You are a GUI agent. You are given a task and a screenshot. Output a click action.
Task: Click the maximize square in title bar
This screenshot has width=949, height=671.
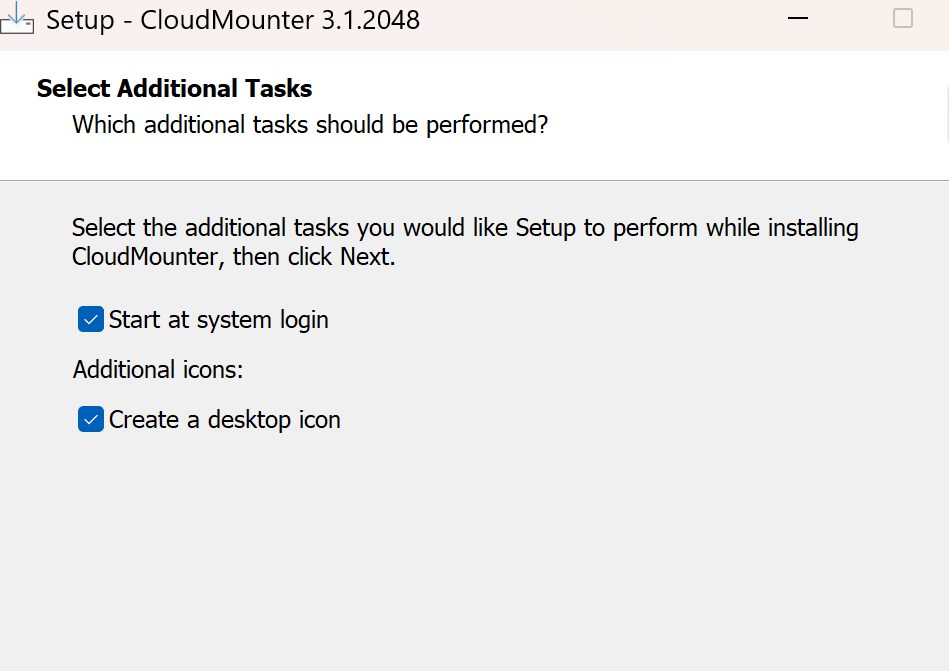click(x=903, y=19)
